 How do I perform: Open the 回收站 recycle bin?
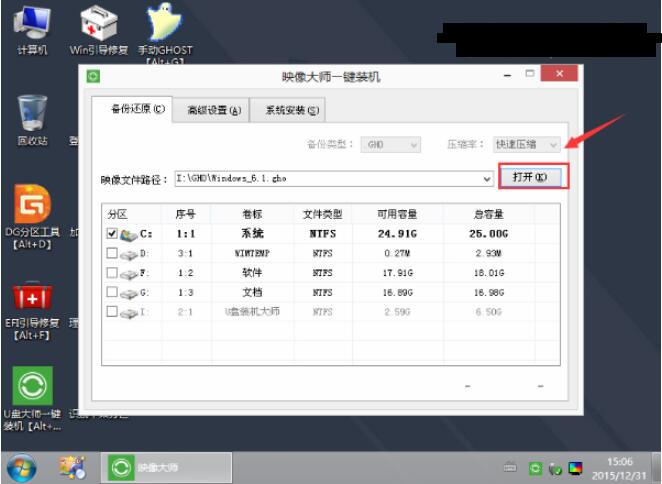click(x=32, y=115)
